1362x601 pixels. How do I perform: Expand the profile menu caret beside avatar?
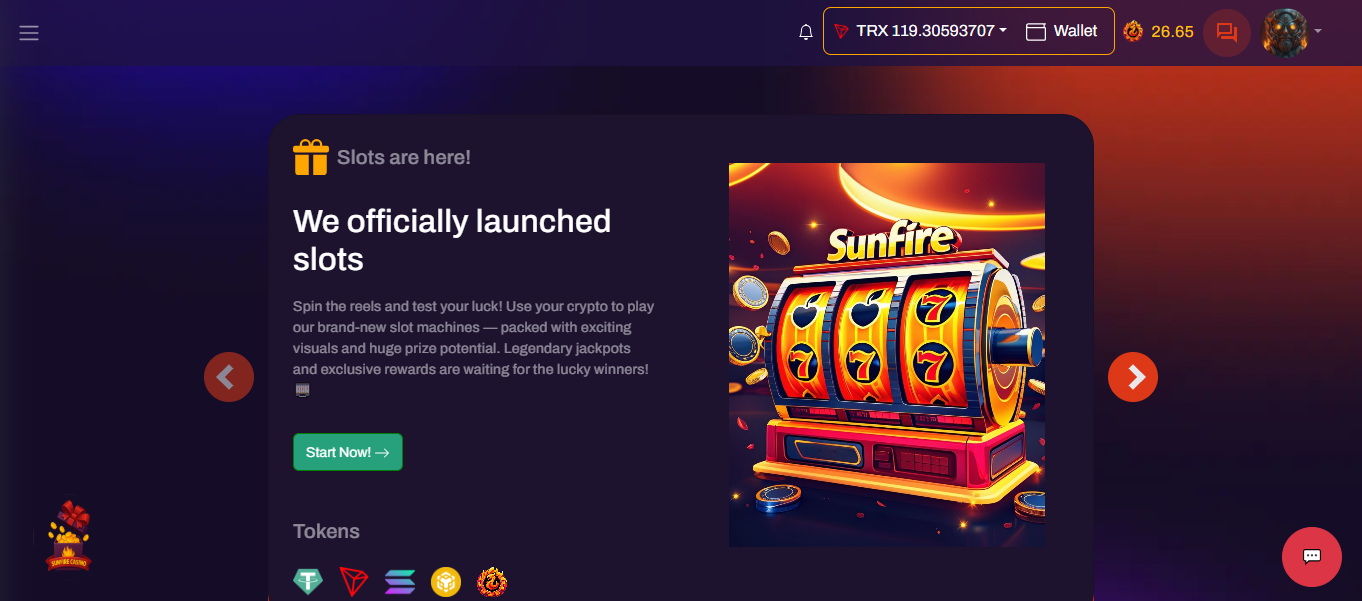pos(1318,31)
